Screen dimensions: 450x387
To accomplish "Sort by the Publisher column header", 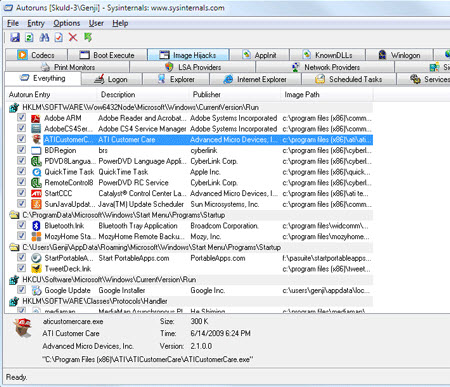I will pos(235,95).
